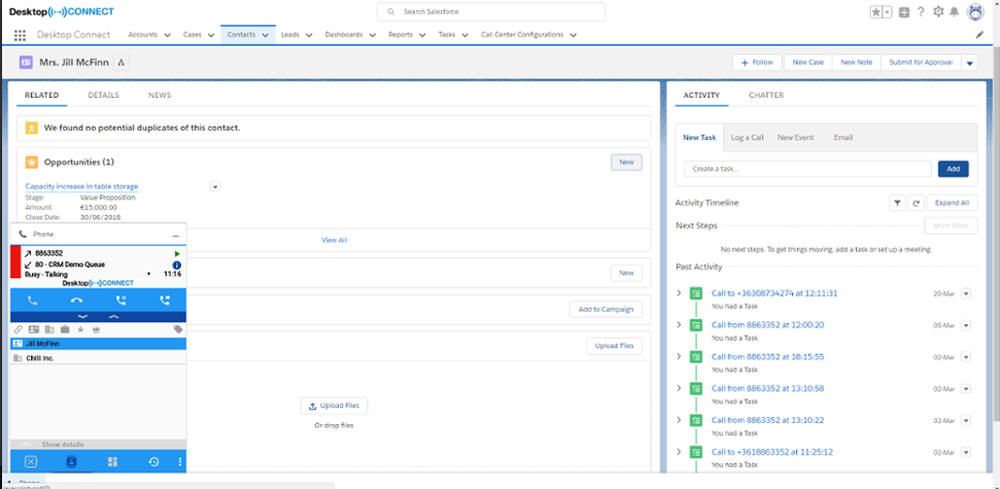Viewport: 1000px width, 489px height.
Task: Refresh the activity timeline
Action: pyautogui.click(x=915, y=203)
